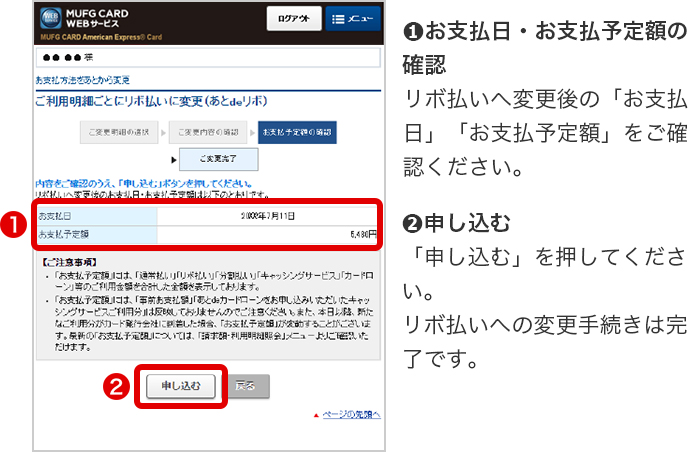
Task: Click the red number 1 marker
Action: [x=14, y=223]
